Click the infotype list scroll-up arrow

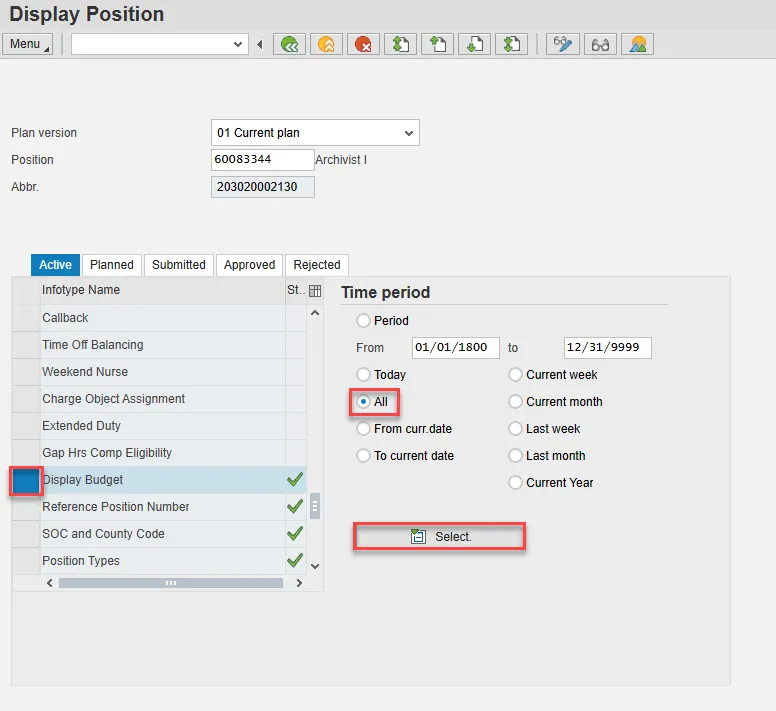315,313
